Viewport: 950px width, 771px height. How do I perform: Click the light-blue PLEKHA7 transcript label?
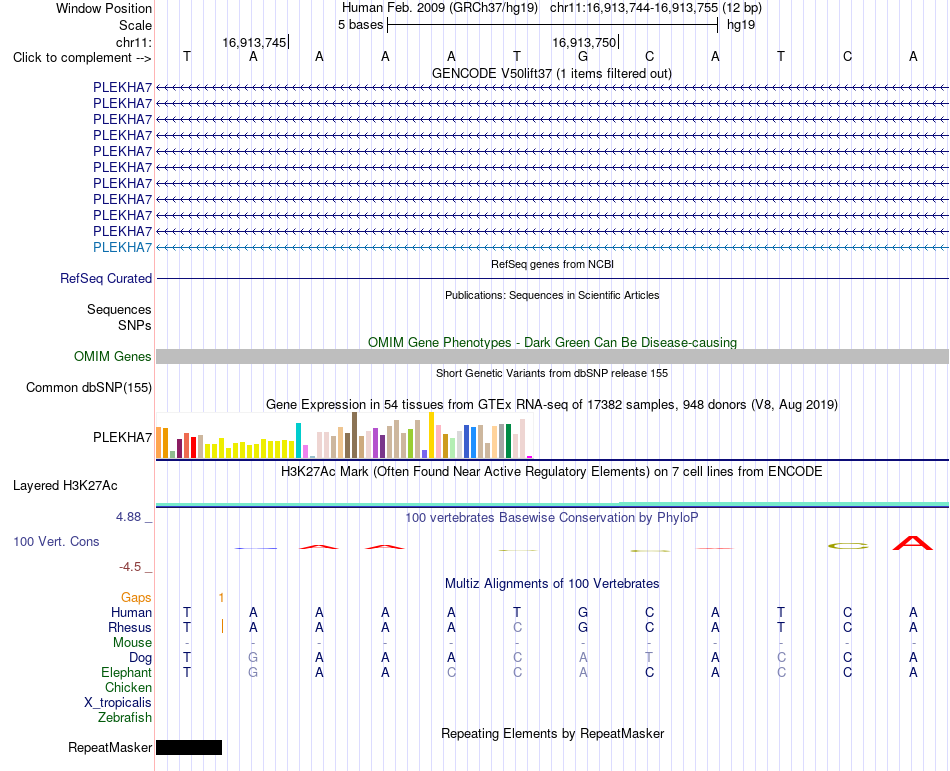tap(122, 247)
